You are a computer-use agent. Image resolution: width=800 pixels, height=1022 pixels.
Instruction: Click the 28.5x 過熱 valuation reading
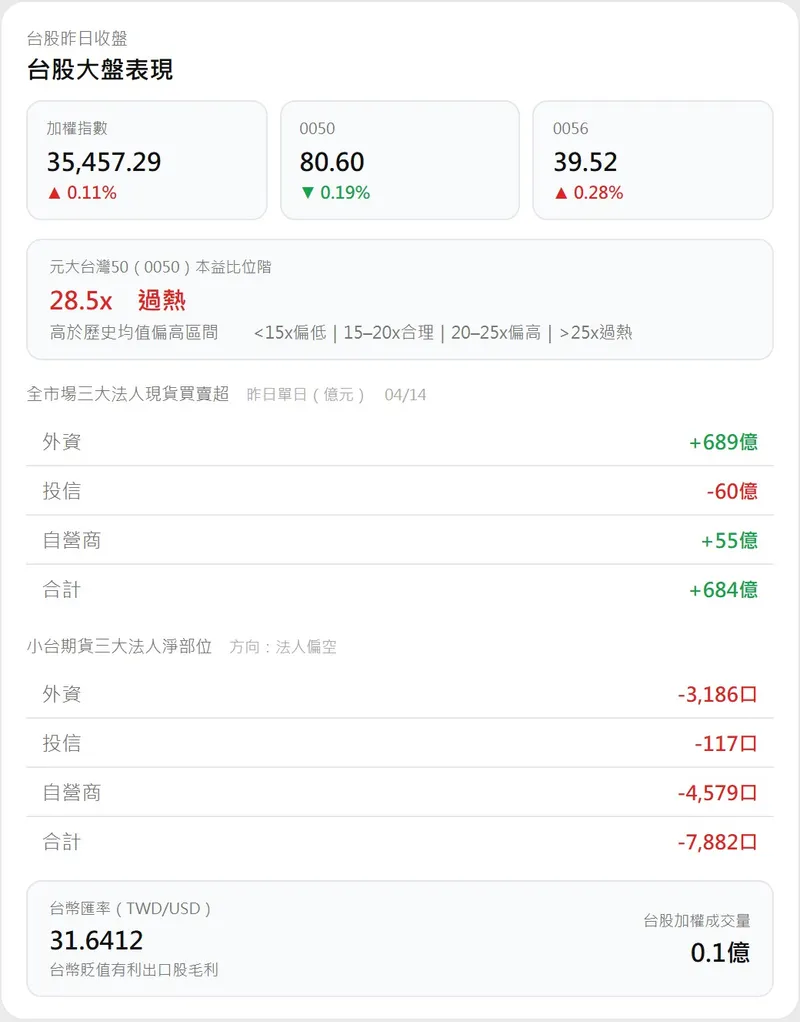pos(118,300)
